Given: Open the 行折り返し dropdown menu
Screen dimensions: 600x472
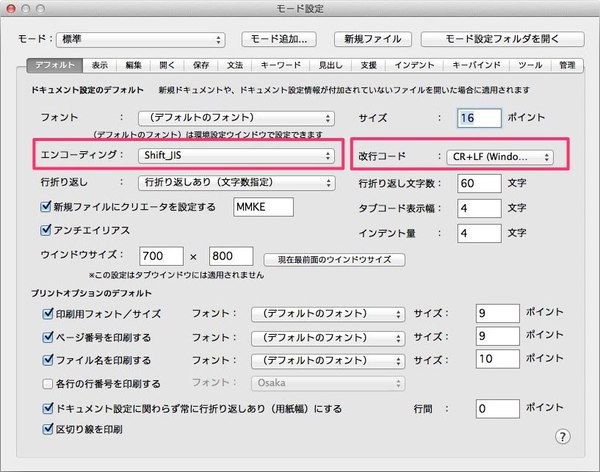Looking at the screenshot, I should coord(235,182).
